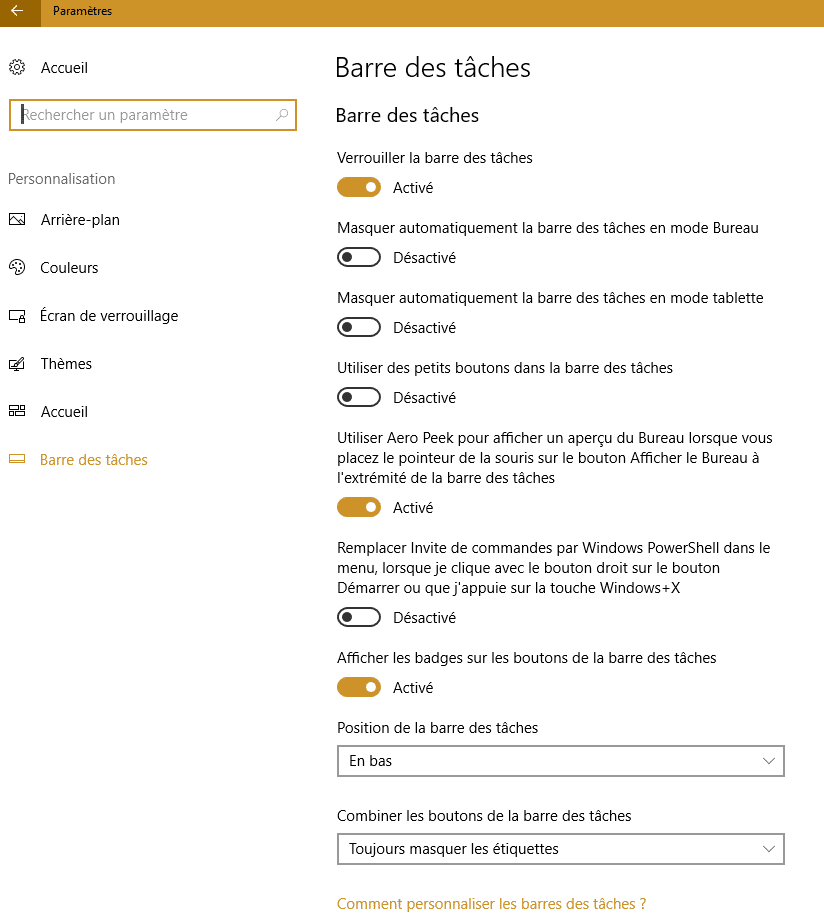Disable Verrouiller la barre des tâches toggle
This screenshot has height=919, width=824.
coord(359,187)
